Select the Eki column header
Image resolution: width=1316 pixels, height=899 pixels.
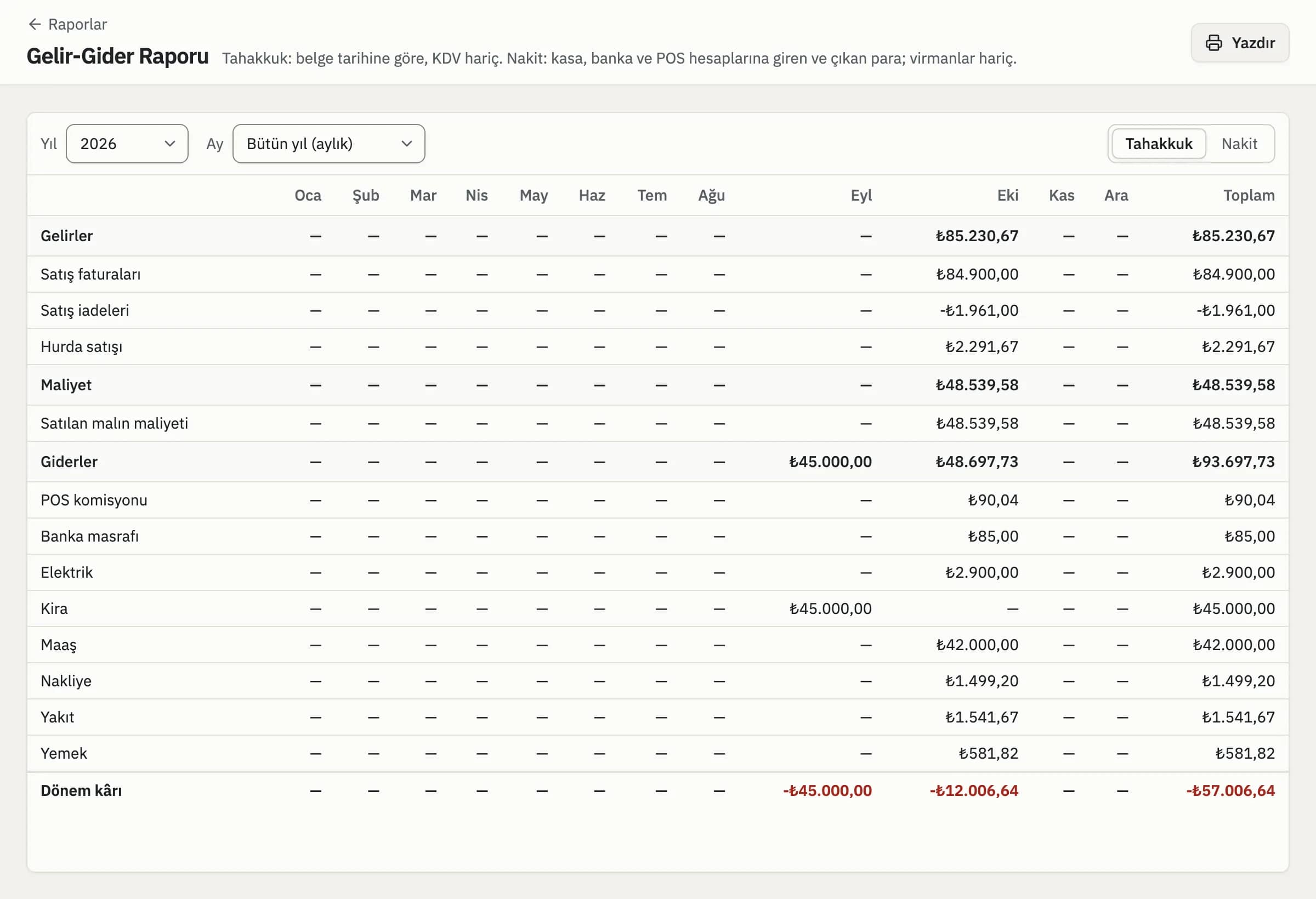(1007, 195)
